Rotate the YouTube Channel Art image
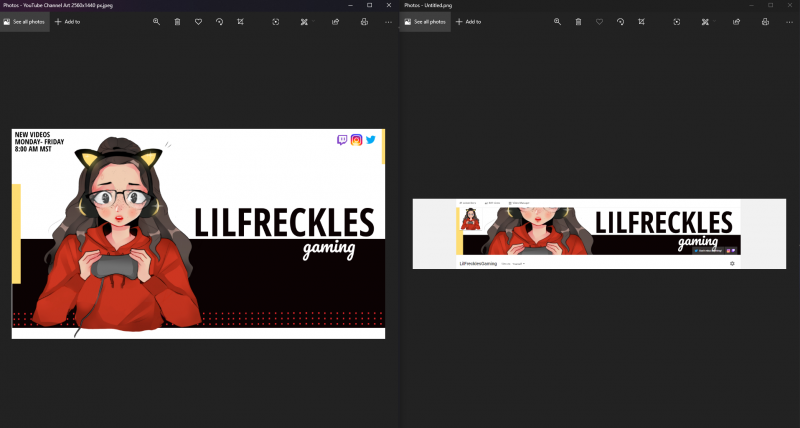Image resolution: width=800 pixels, height=428 pixels. (x=219, y=21)
